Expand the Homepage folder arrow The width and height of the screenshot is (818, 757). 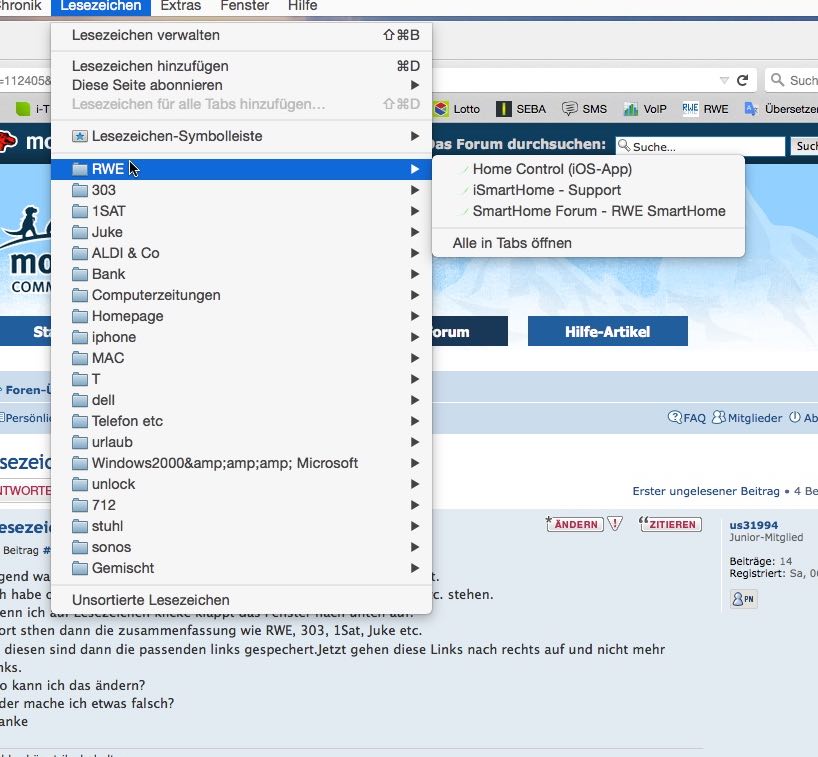coord(415,316)
